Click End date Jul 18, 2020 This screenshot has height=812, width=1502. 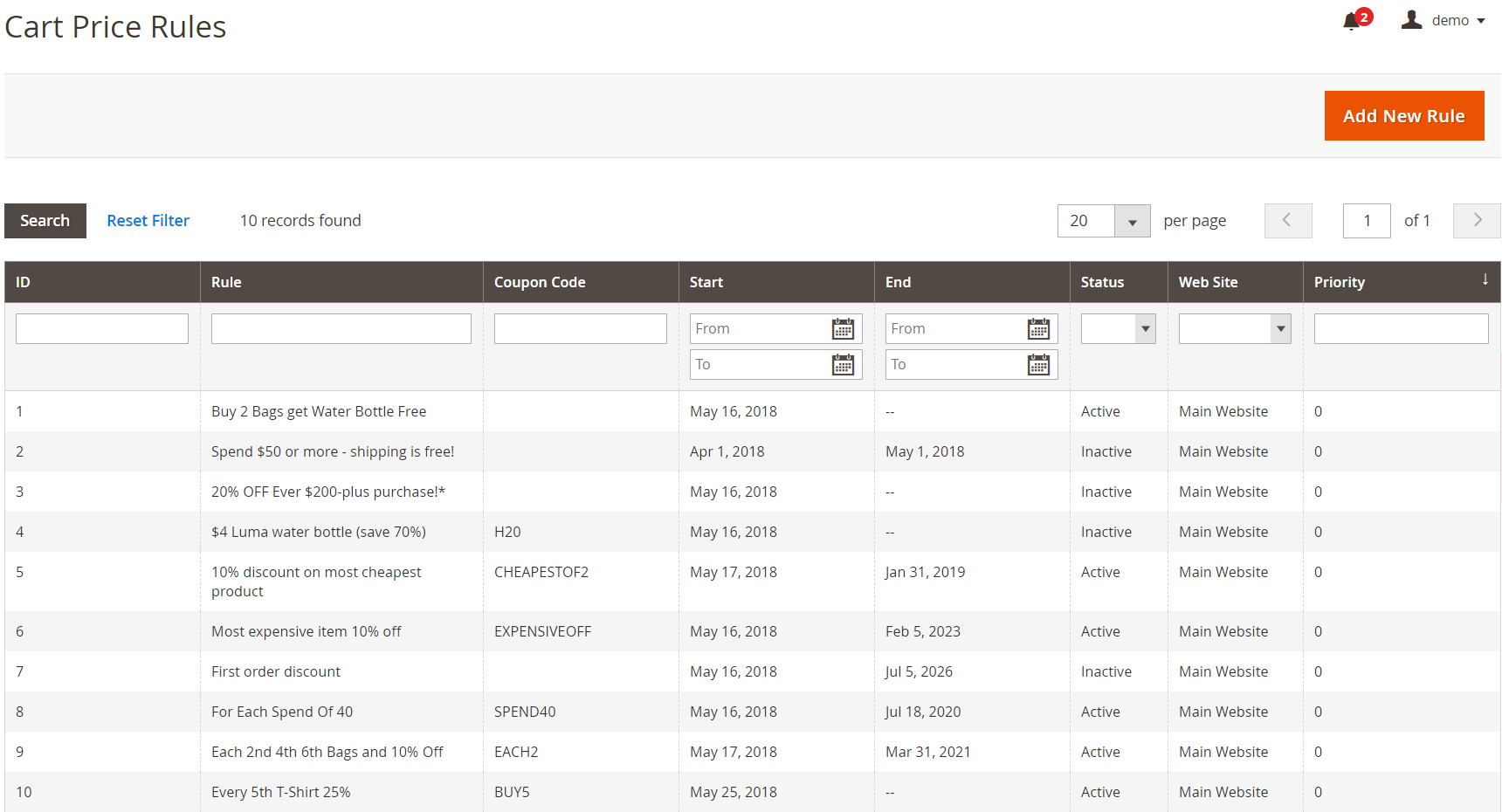click(x=923, y=712)
